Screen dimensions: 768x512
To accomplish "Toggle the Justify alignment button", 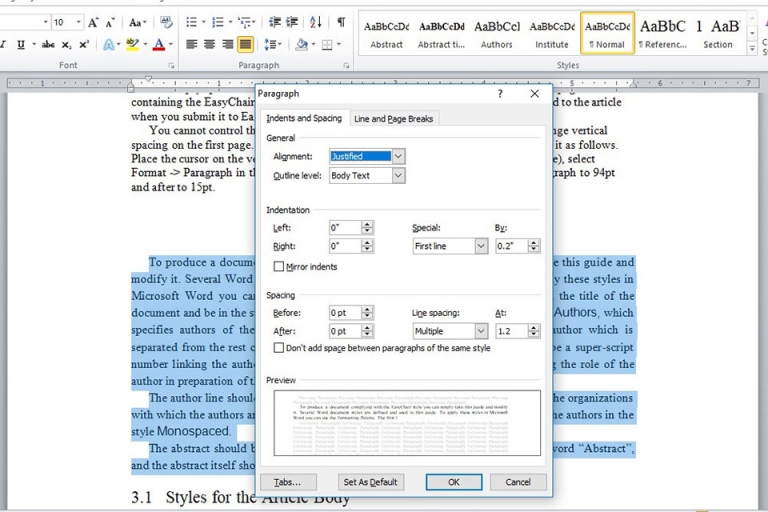I will [x=245, y=45].
